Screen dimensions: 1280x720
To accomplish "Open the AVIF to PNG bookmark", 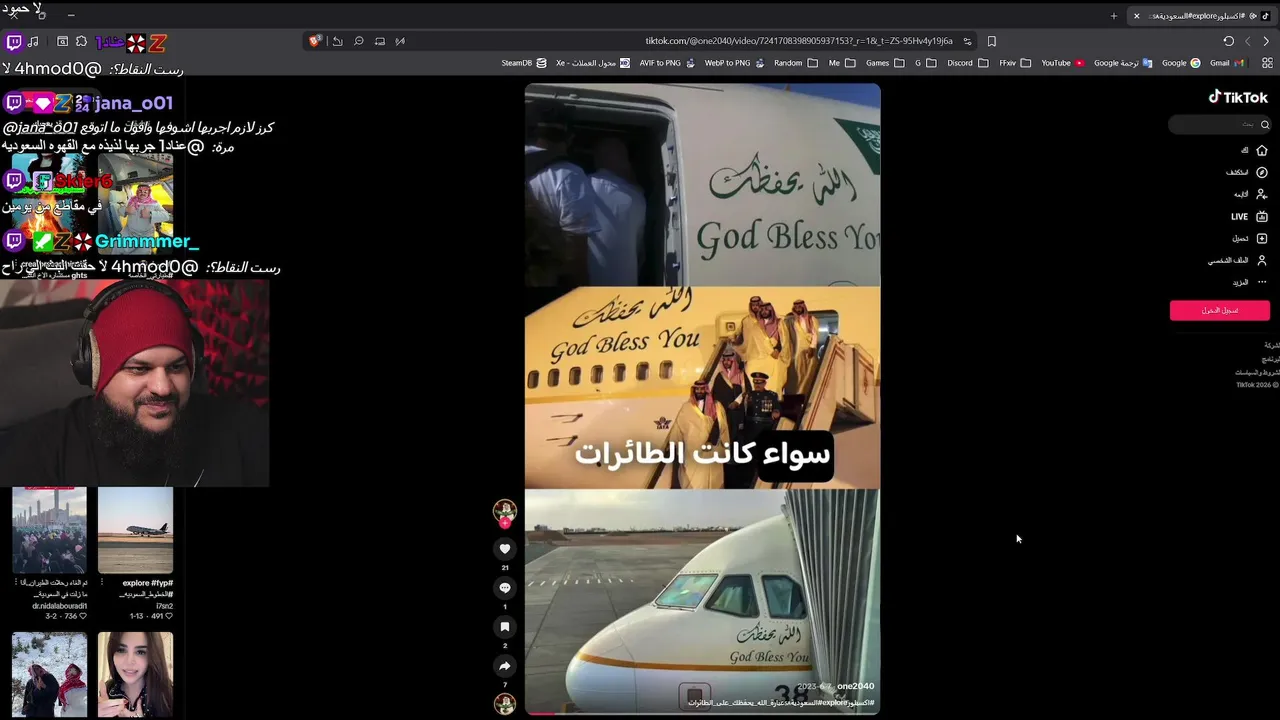I will click(x=666, y=63).
